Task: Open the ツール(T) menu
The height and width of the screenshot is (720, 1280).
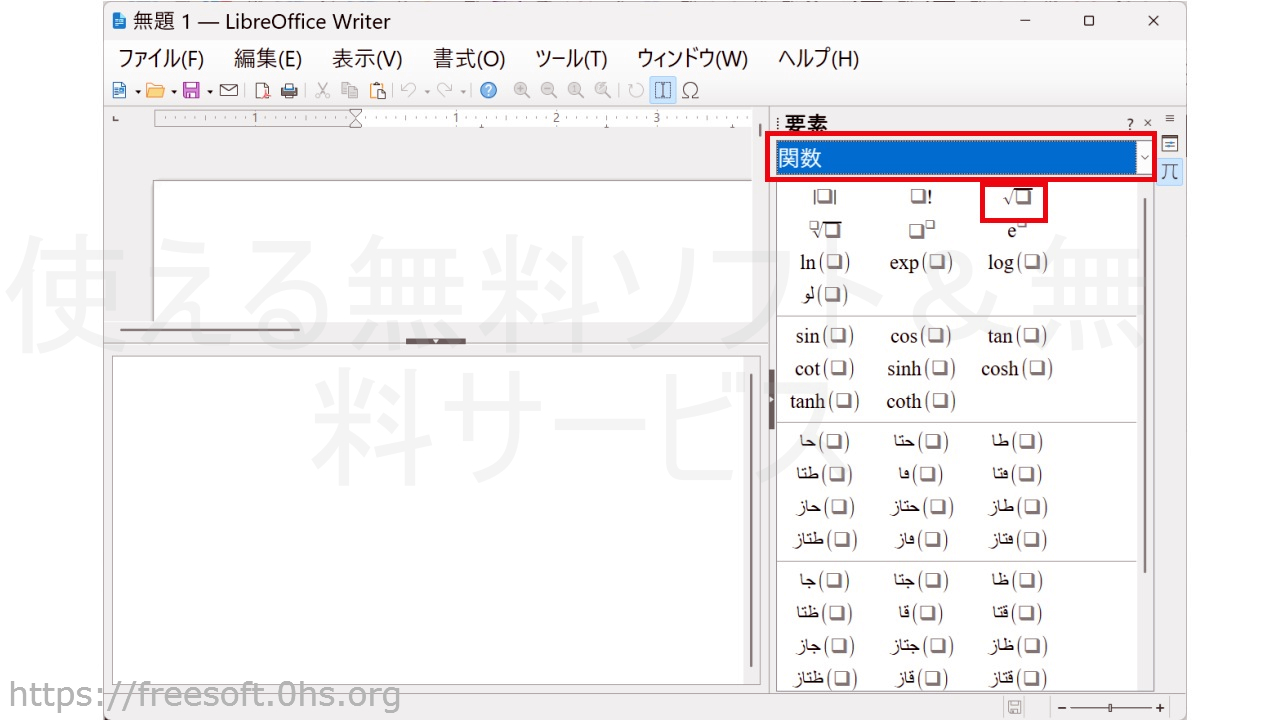Action: (x=571, y=59)
